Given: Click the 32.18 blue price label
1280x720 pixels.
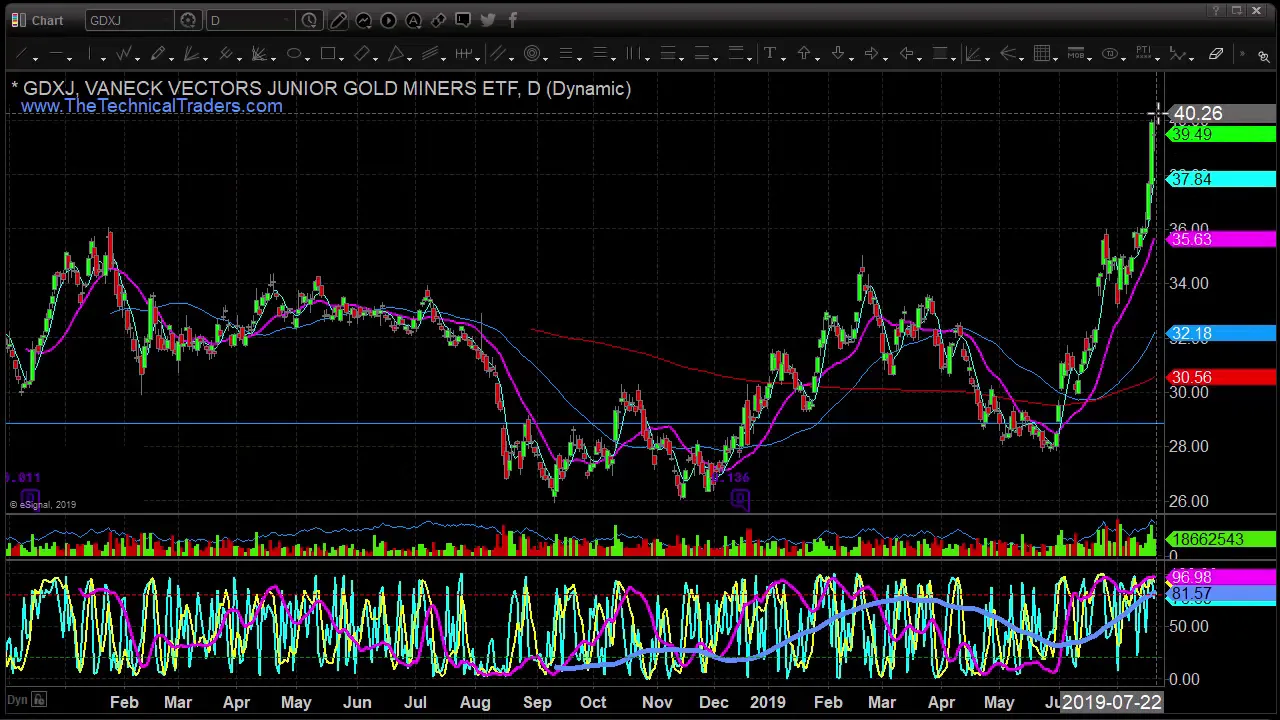Looking at the screenshot, I should 1221,333.
